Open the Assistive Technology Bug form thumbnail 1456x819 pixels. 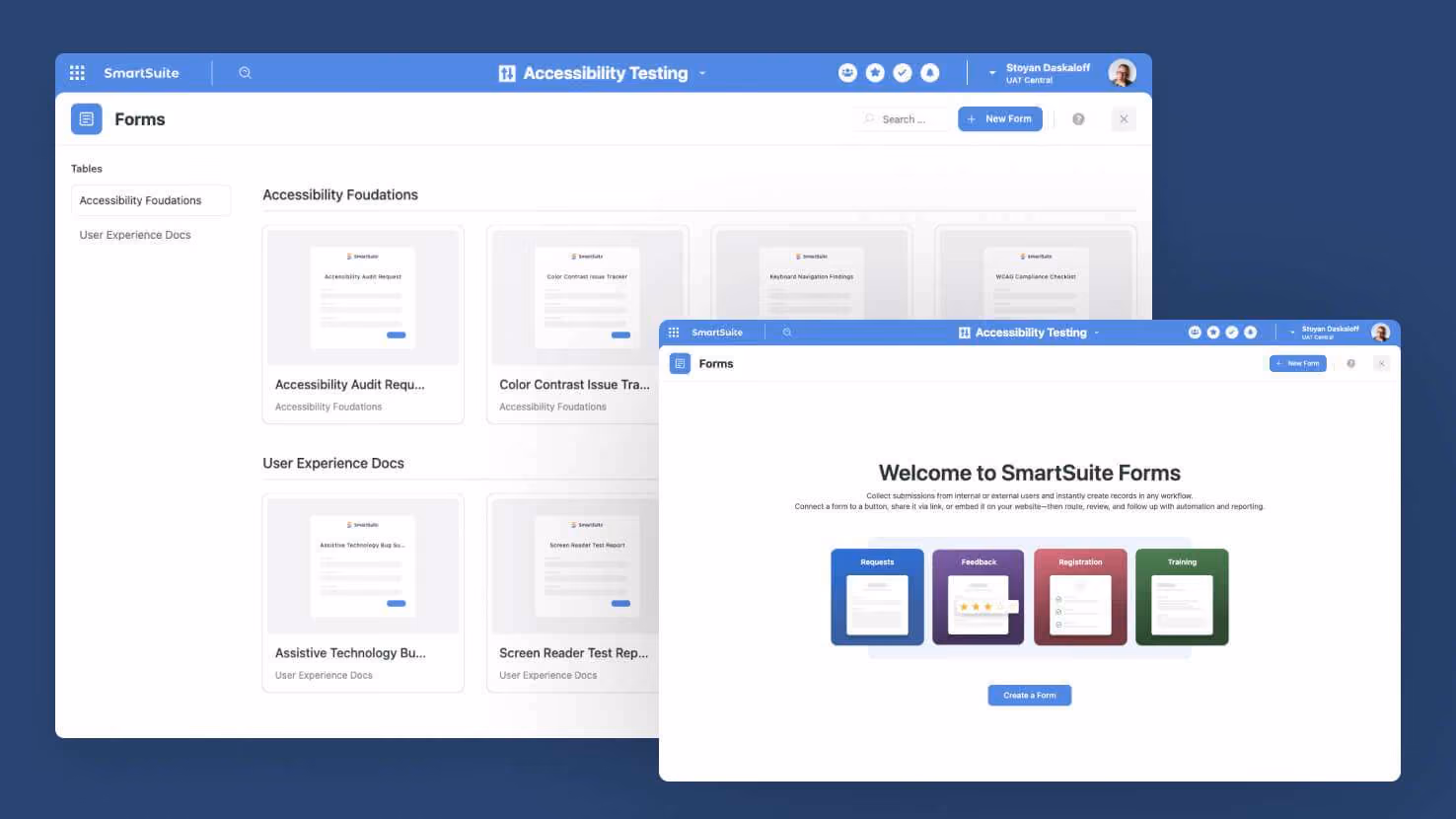point(363,566)
